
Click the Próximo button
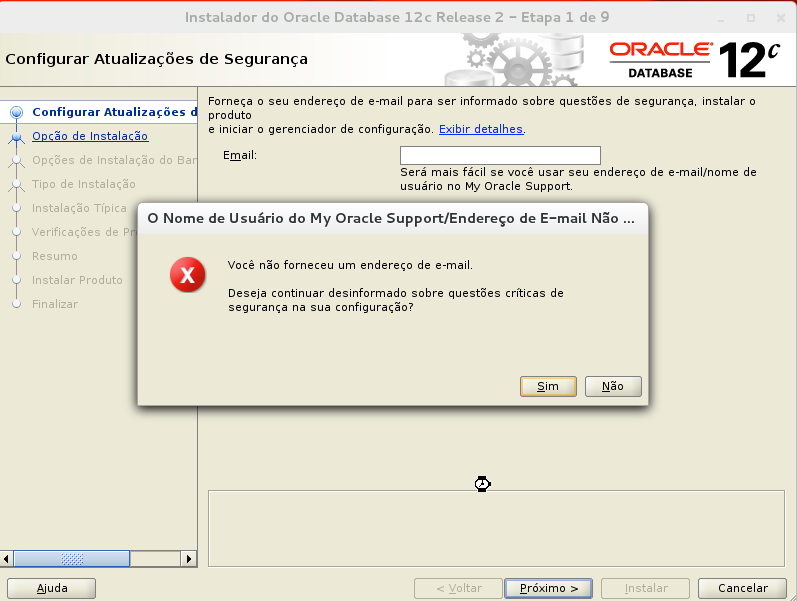(x=548, y=588)
